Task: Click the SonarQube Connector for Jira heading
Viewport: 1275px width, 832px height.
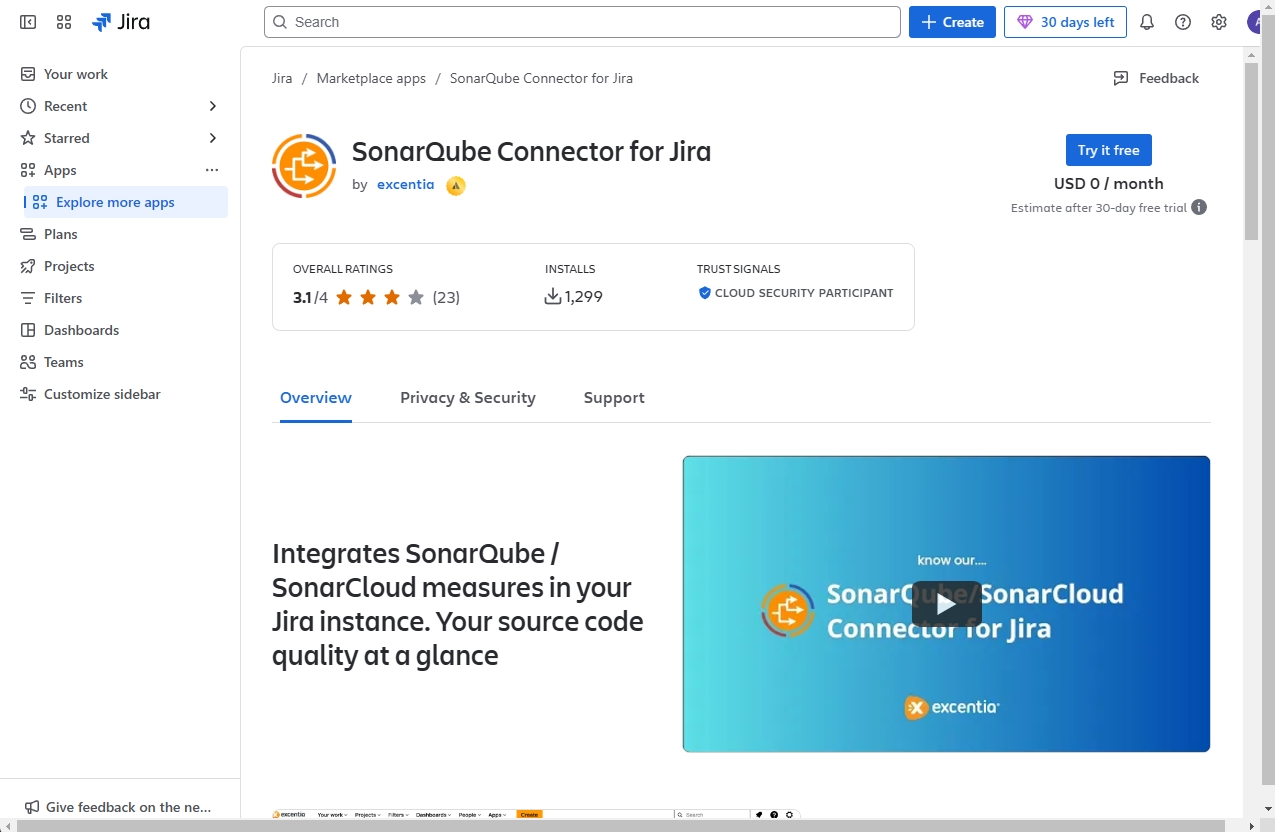Action: pyautogui.click(x=532, y=152)
